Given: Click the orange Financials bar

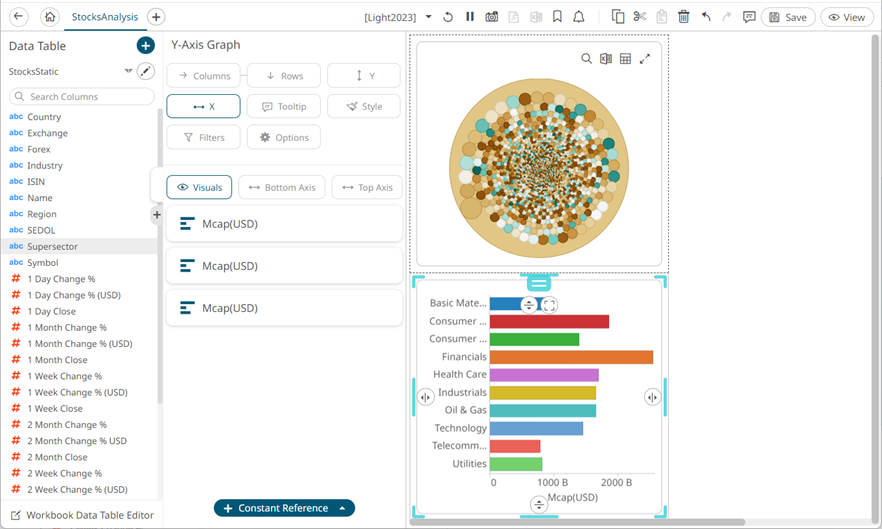Looking at the screenshot, I should [570, 357].
